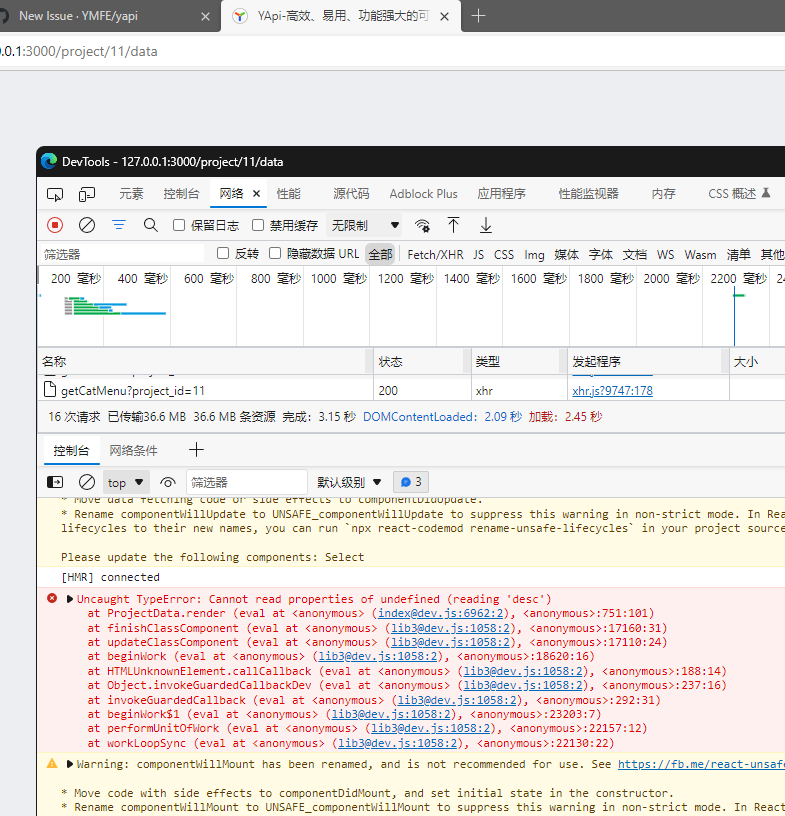Filter requests by 全部

click(380, 254)
